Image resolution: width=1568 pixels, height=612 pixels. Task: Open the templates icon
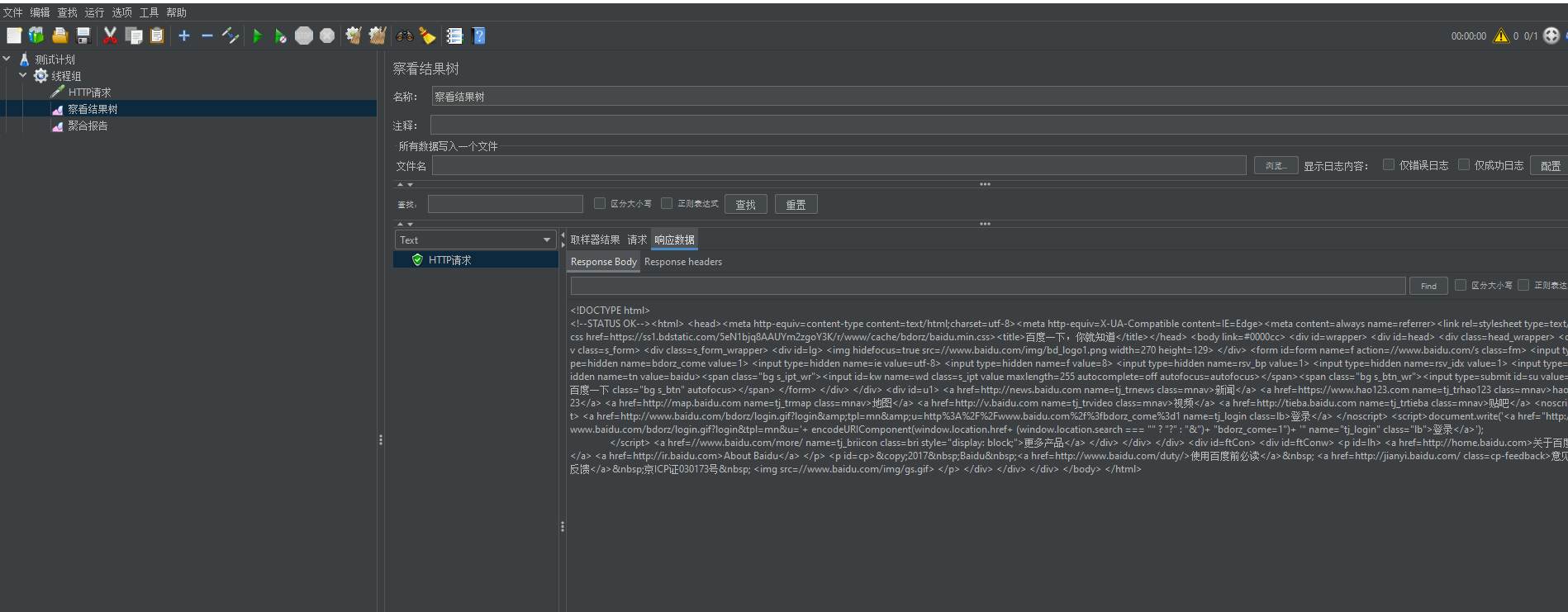[x=36, y=36]
